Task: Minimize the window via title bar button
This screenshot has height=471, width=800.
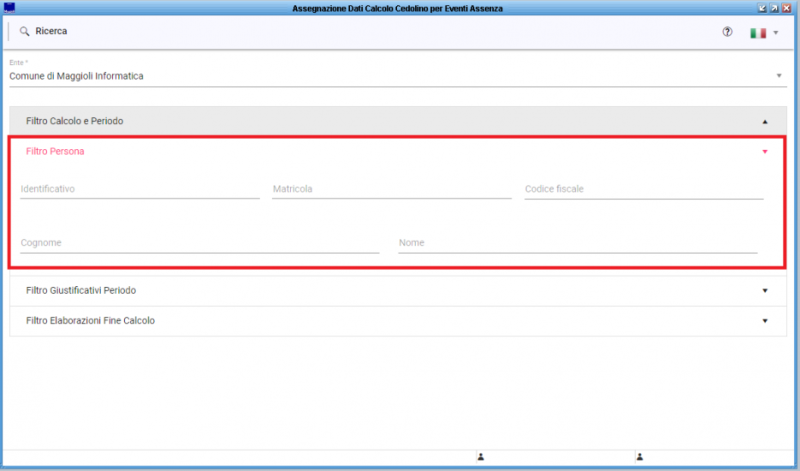Action: tap(762, 8)
